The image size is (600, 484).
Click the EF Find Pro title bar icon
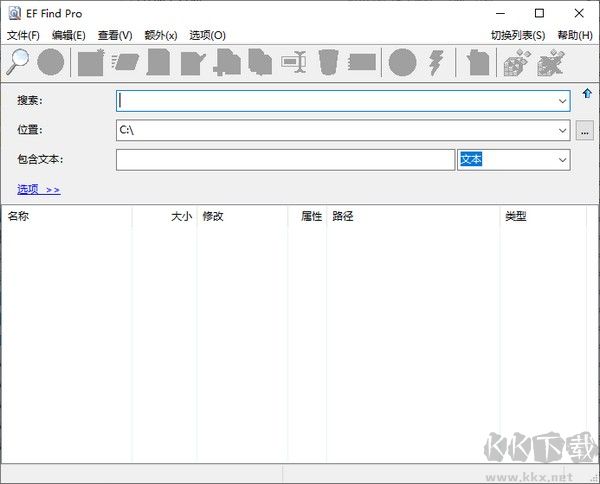point(15,13)
